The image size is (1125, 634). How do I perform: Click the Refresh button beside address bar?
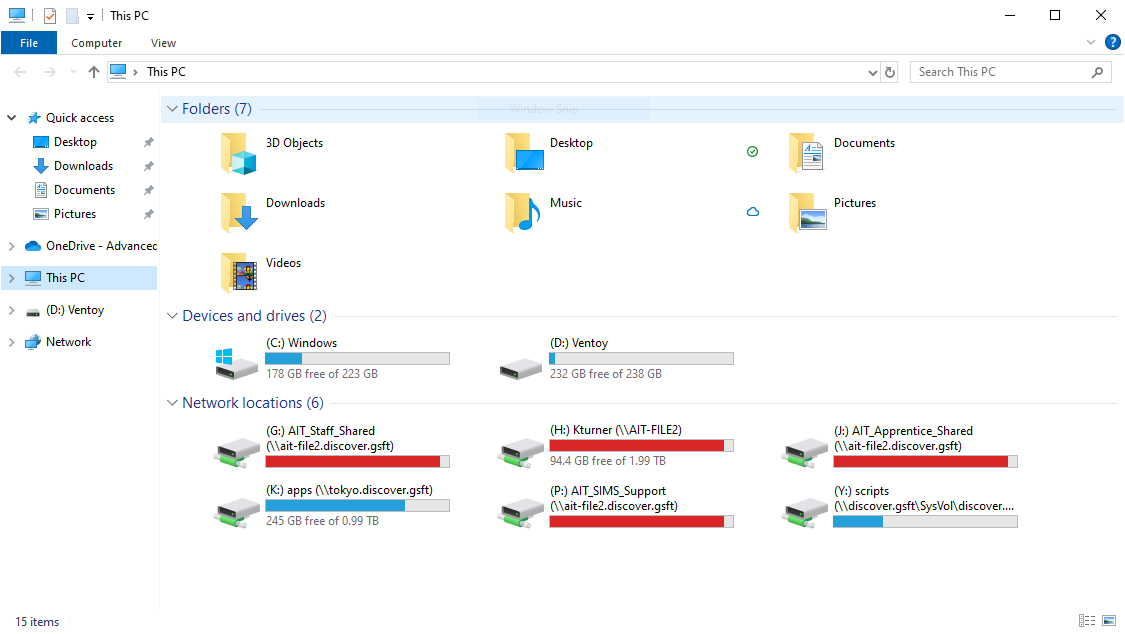pos(890,72)
